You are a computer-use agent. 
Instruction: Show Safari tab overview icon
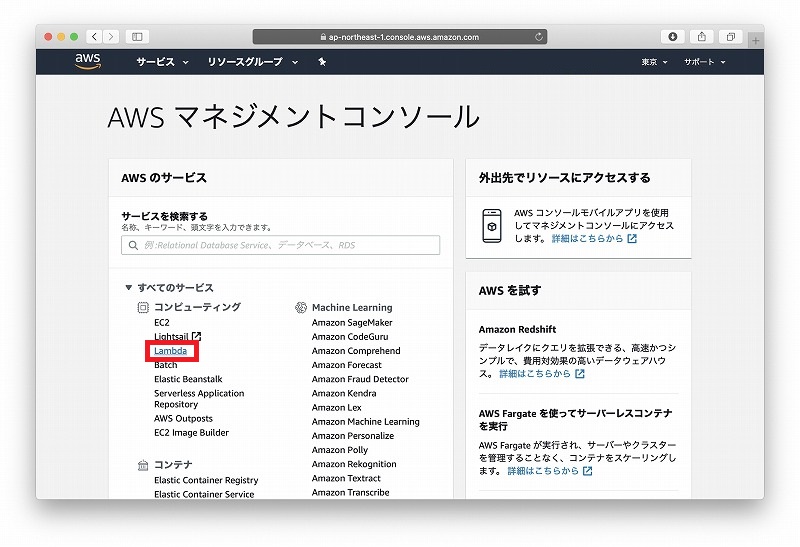tap(731, 37)
